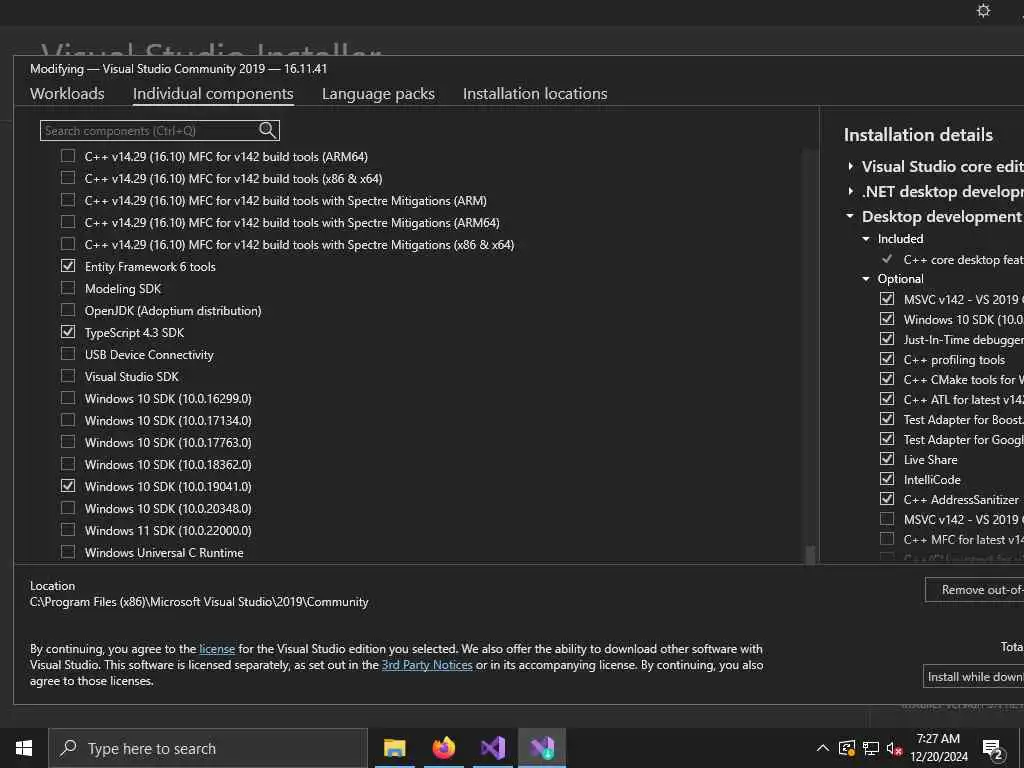The height and width of the screenshot is (768, 1024).
Task: Switch to Visual Studio Installer taskbar icon
Action: (x=542, y=748)
